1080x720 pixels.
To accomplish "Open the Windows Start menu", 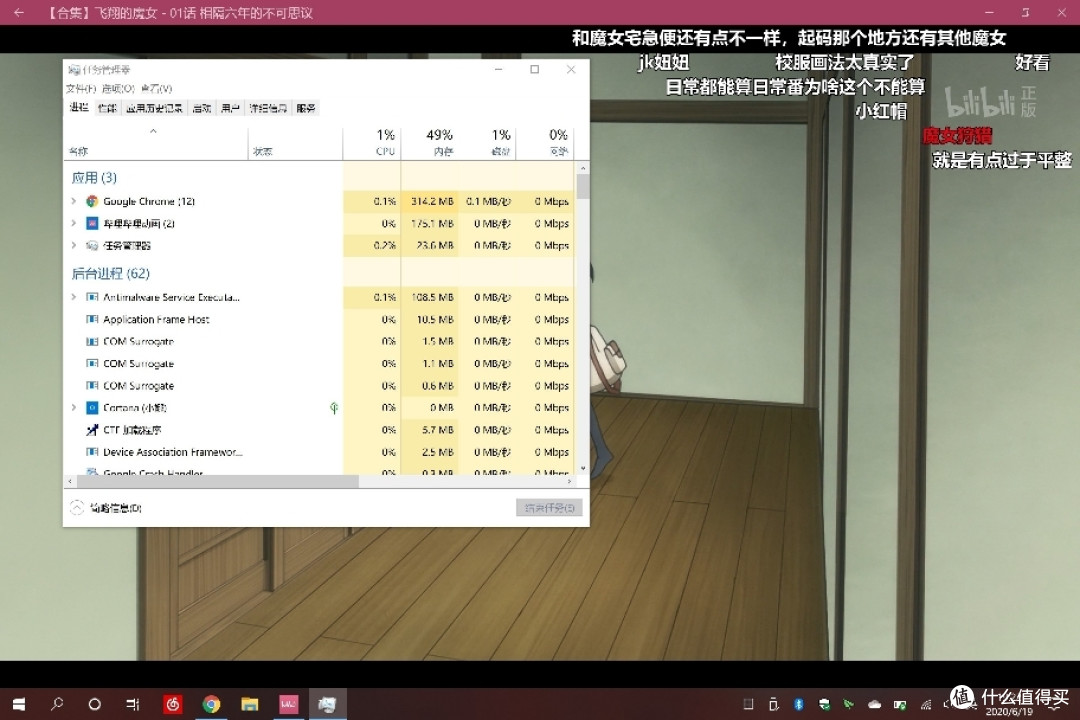I will (19, 703).
